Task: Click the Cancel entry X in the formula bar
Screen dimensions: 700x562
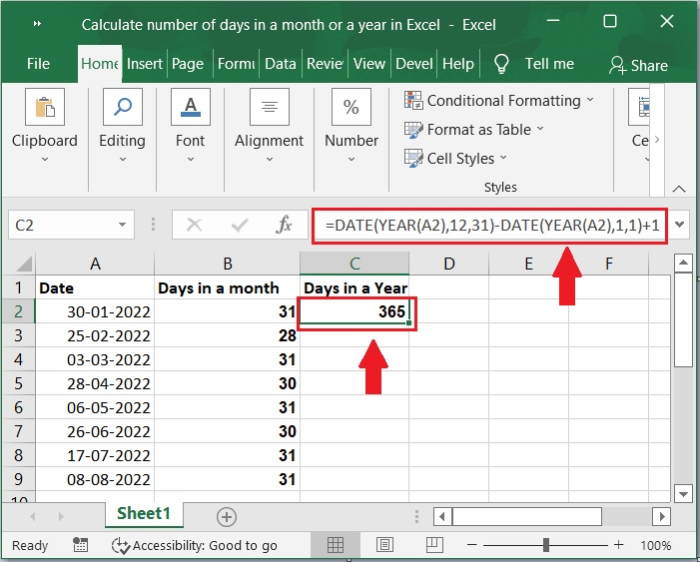Action: tap(194, 225)
